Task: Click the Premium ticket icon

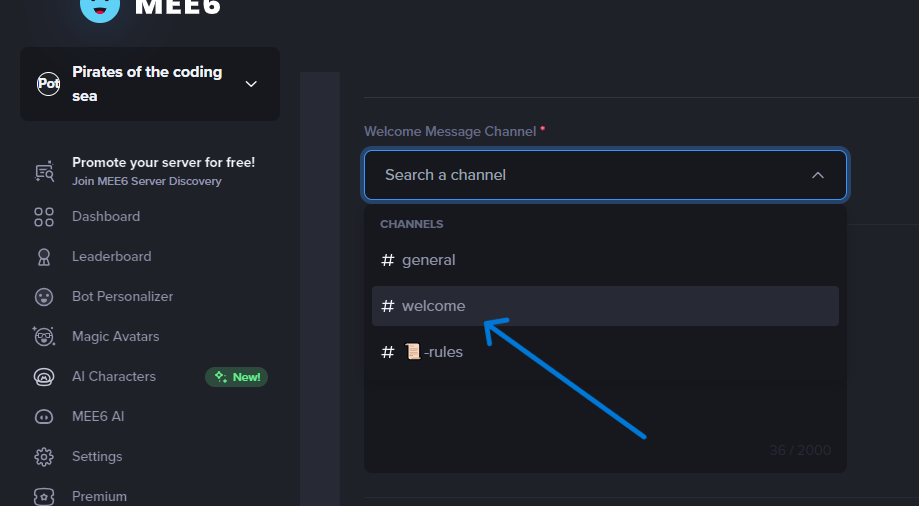Action: pos(44,496)
